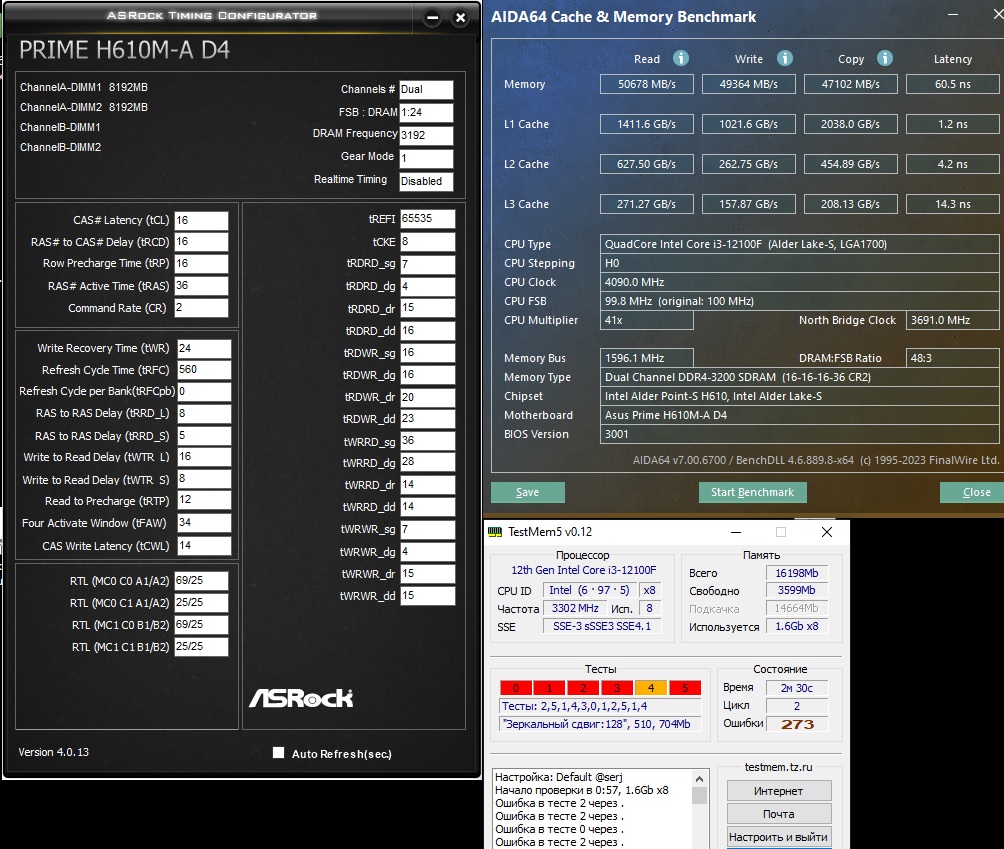Click the Почта button in TestMem5
1004x849 pixels.
pos(778,814)
